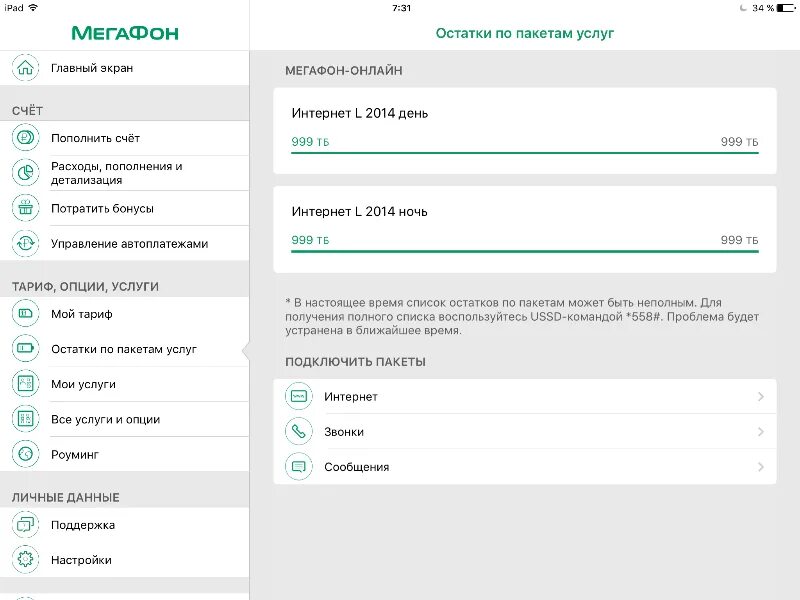Open Мои услуги in sidebar
Screen dimensions: 800x600
124,384
